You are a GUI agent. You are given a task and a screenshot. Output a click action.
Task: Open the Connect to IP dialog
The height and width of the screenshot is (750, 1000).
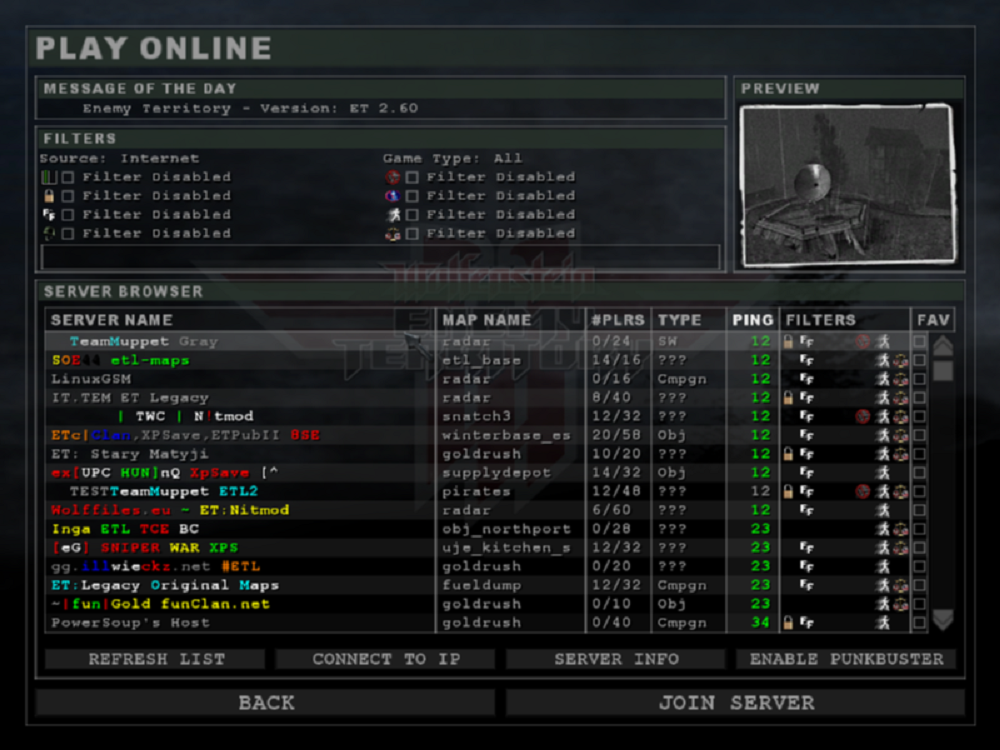click(386, 659)
